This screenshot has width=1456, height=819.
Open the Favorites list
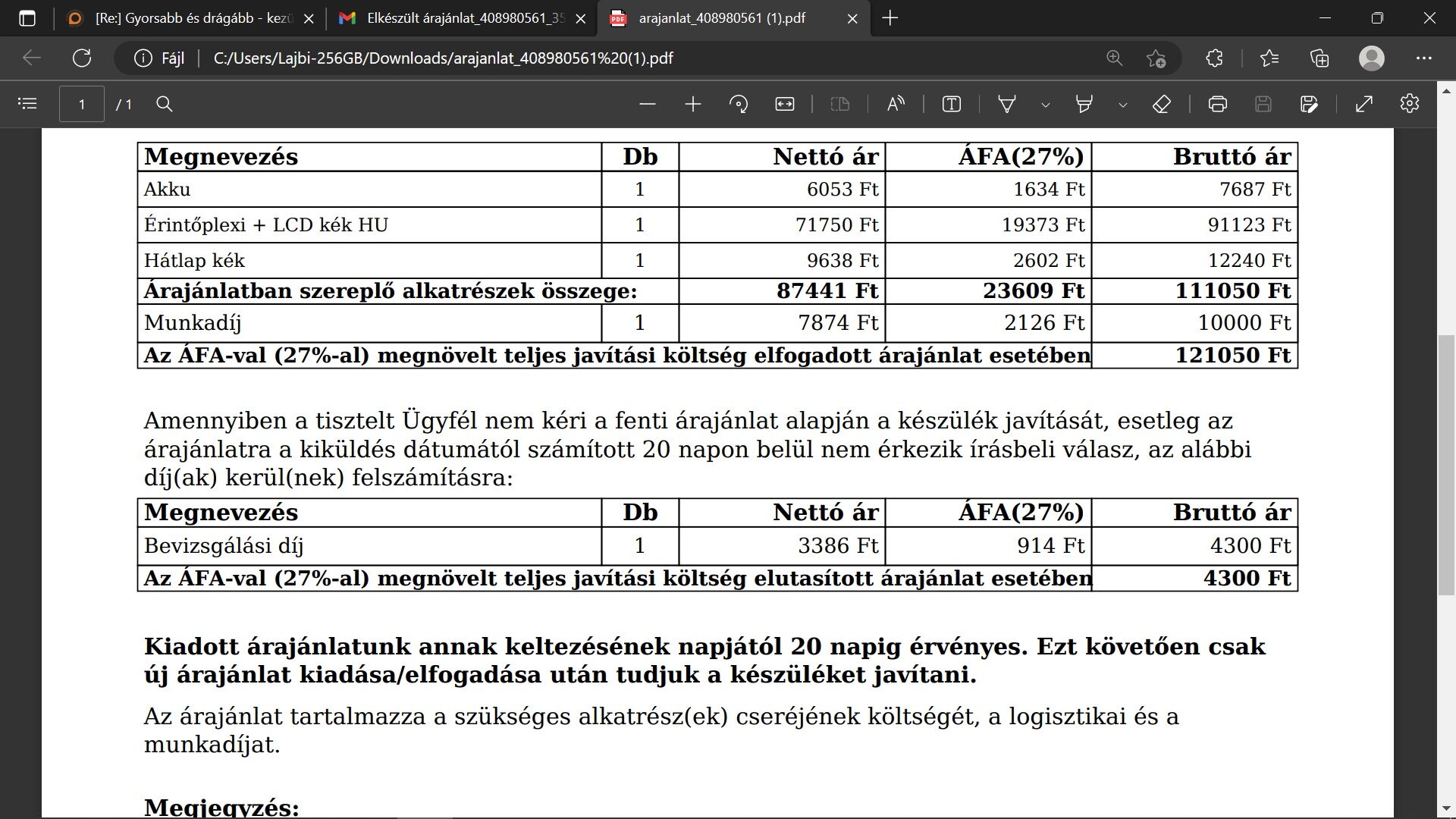click(x=1269, y=58)
